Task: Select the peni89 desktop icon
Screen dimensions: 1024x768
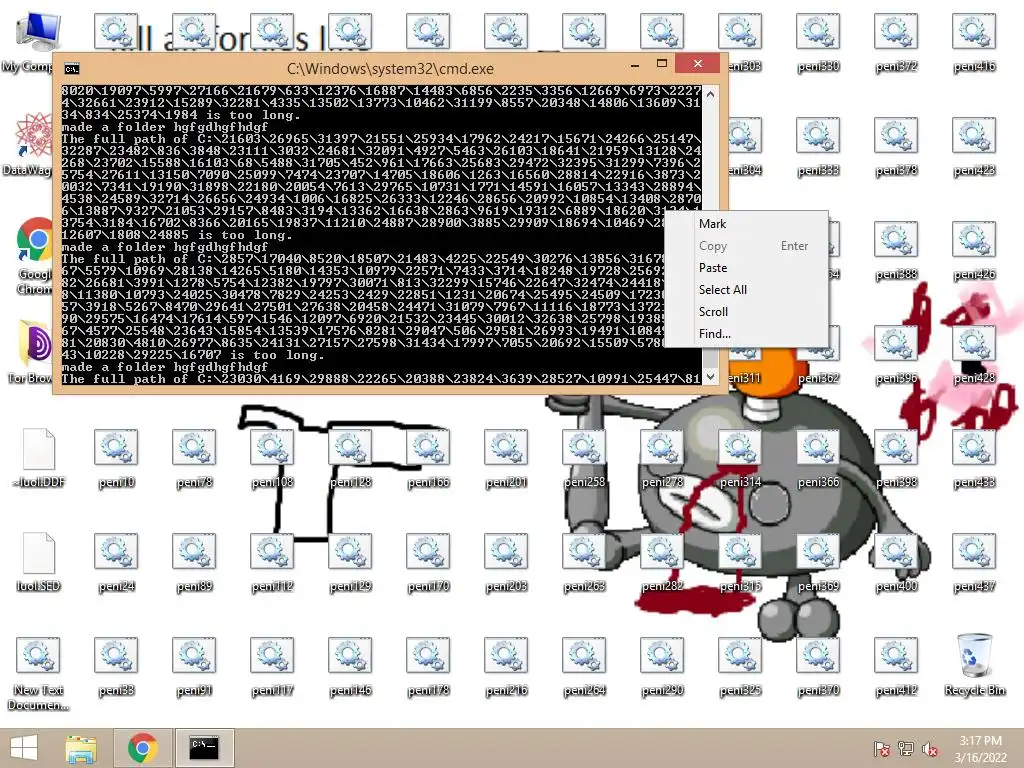Action: (194, 562)
